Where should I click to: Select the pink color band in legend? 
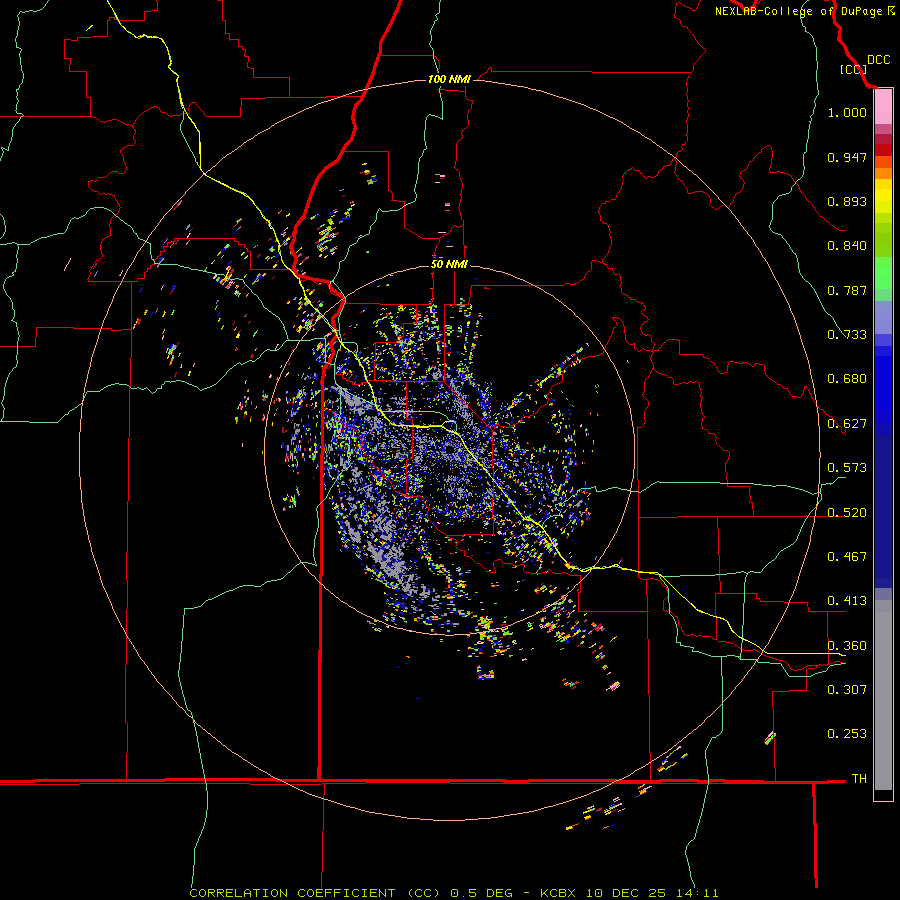883,107
